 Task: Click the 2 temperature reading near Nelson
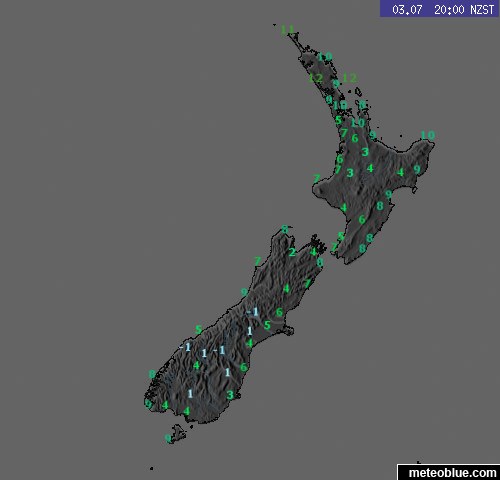coord(292,252)
